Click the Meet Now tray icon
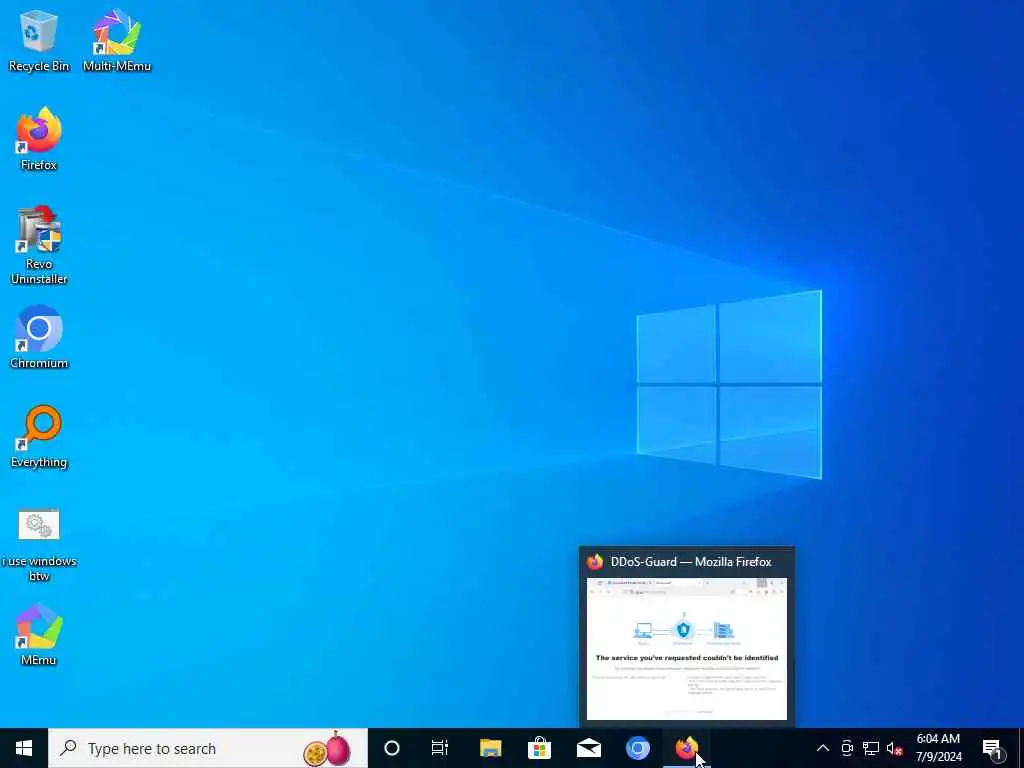 click(847, 748)
